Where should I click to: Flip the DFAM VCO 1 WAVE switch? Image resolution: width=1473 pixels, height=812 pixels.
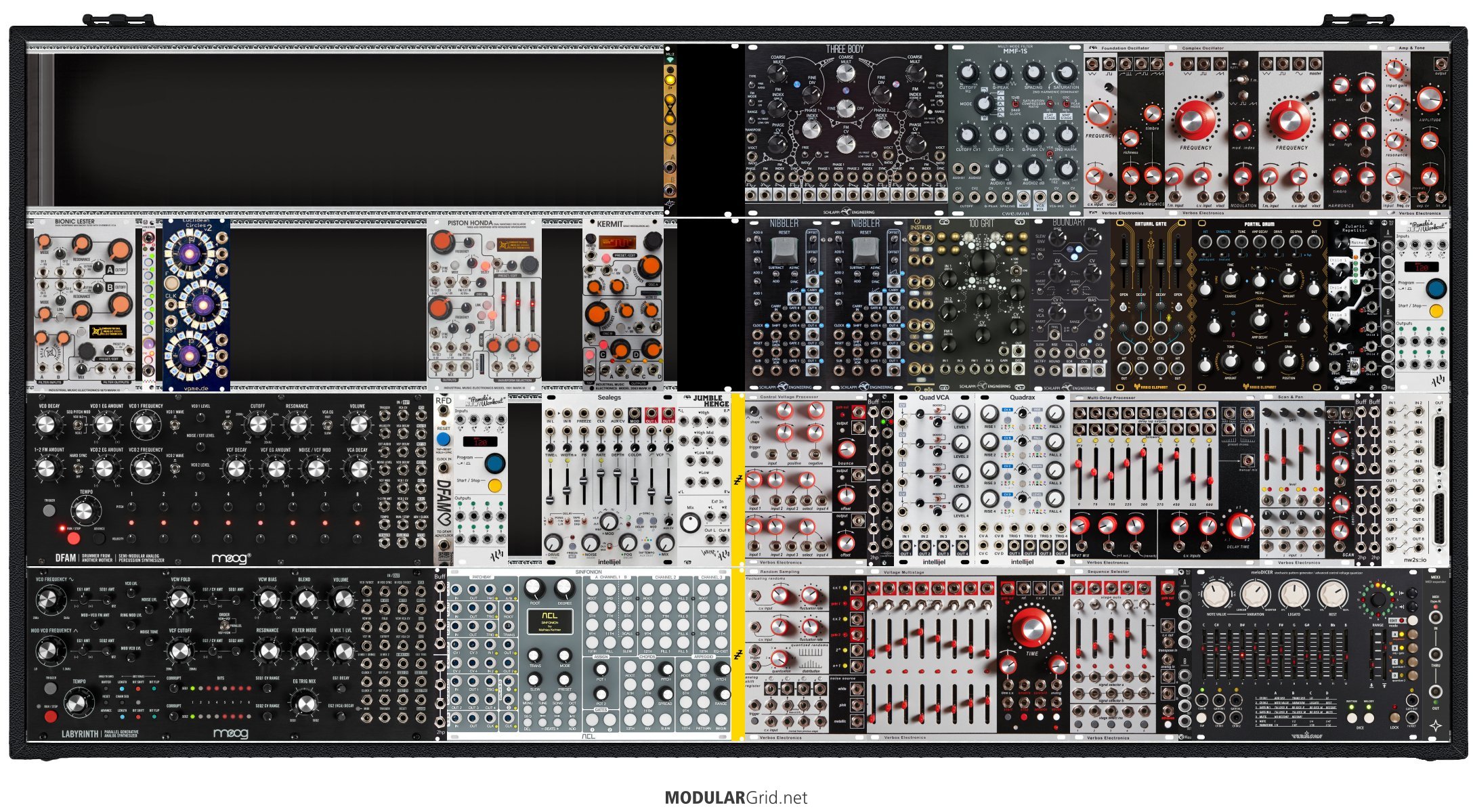point(175,425)
